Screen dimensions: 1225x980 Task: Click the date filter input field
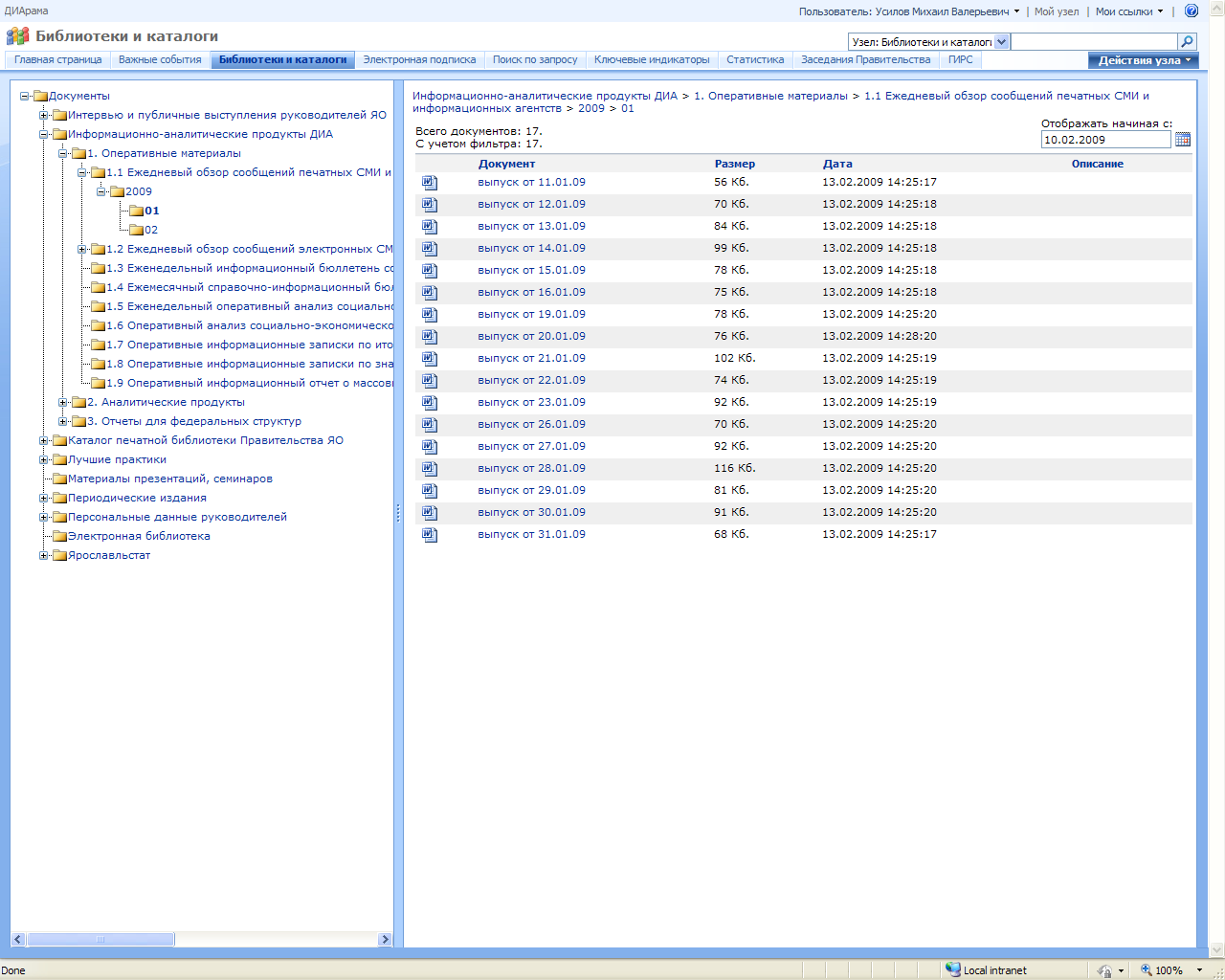(x=1105, y=140)
